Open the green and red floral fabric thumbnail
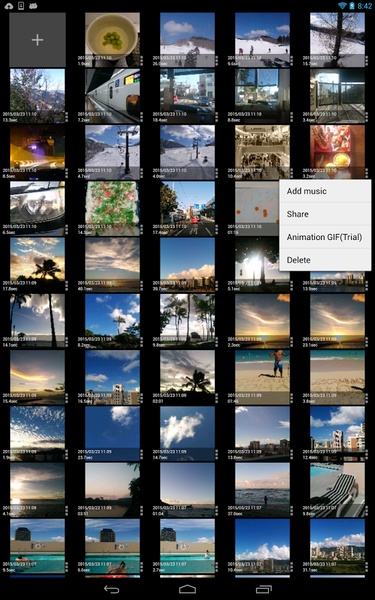375x600 pixels. click(x=112, y=209)
